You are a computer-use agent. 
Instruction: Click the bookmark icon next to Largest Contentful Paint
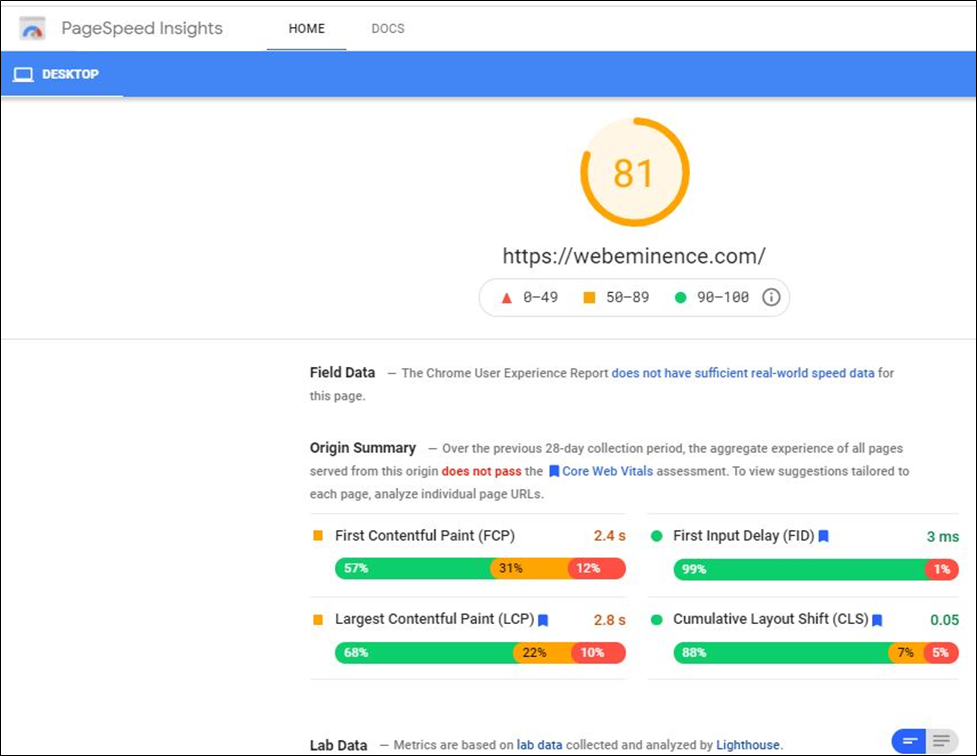(543, 620)
